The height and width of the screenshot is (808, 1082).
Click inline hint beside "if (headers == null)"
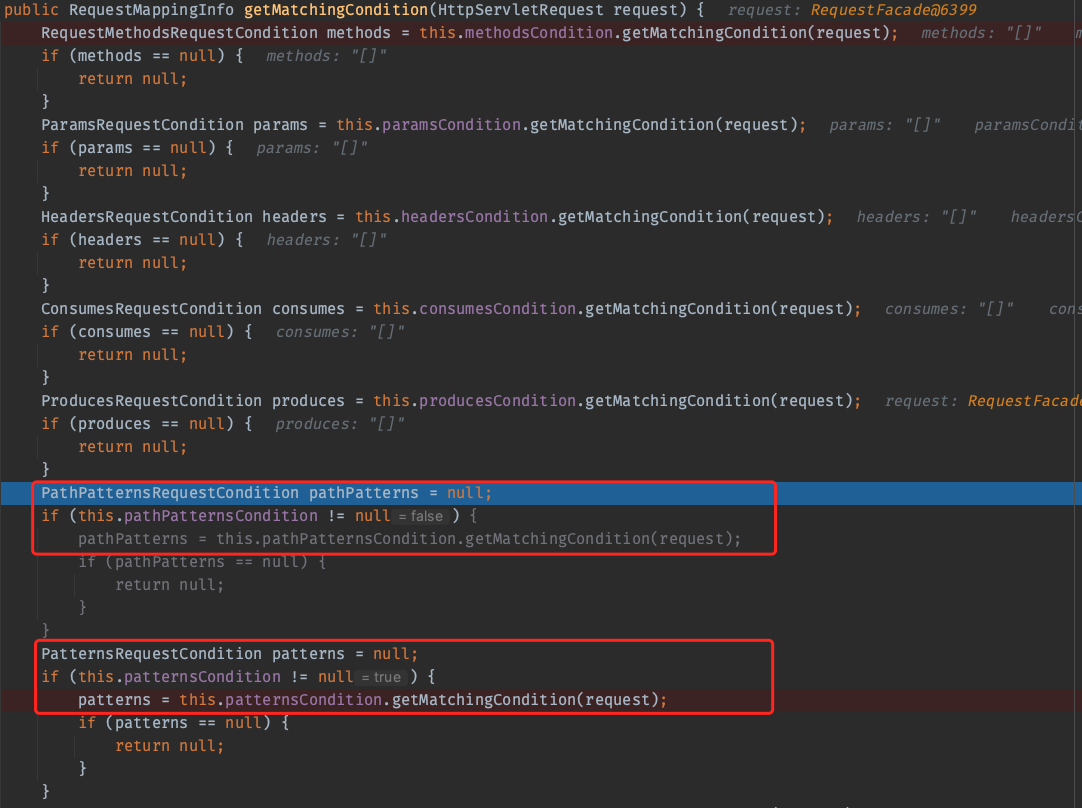click(326, 240)
